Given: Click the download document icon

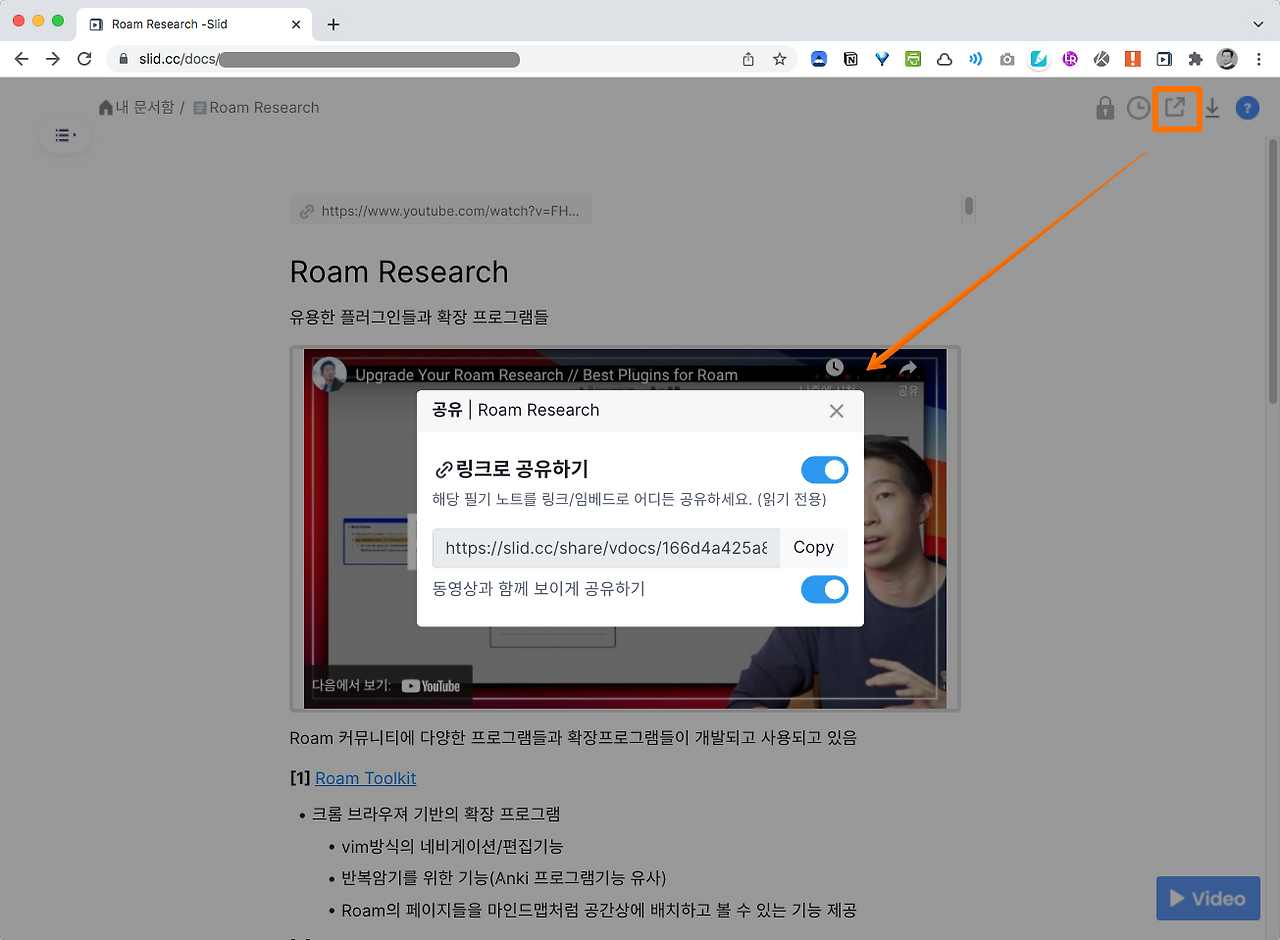Looking at the screenshot, I should pos(1212,108).
